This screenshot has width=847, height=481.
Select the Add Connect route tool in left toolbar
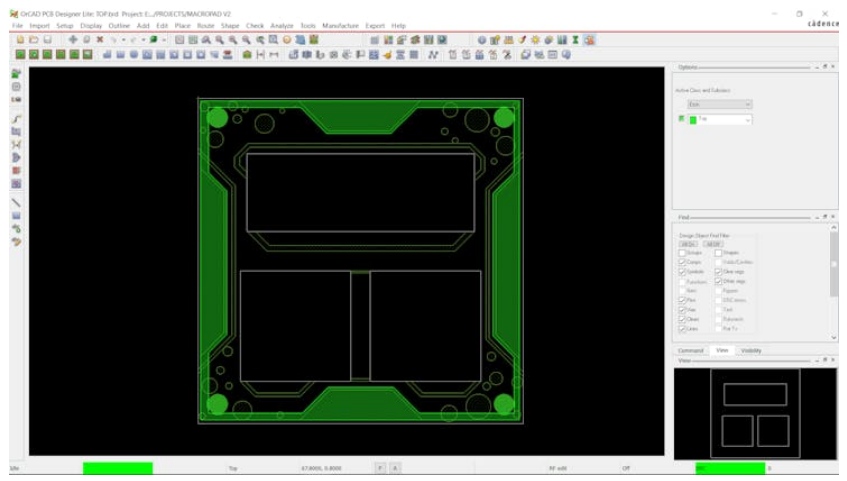tap(16, 117)
